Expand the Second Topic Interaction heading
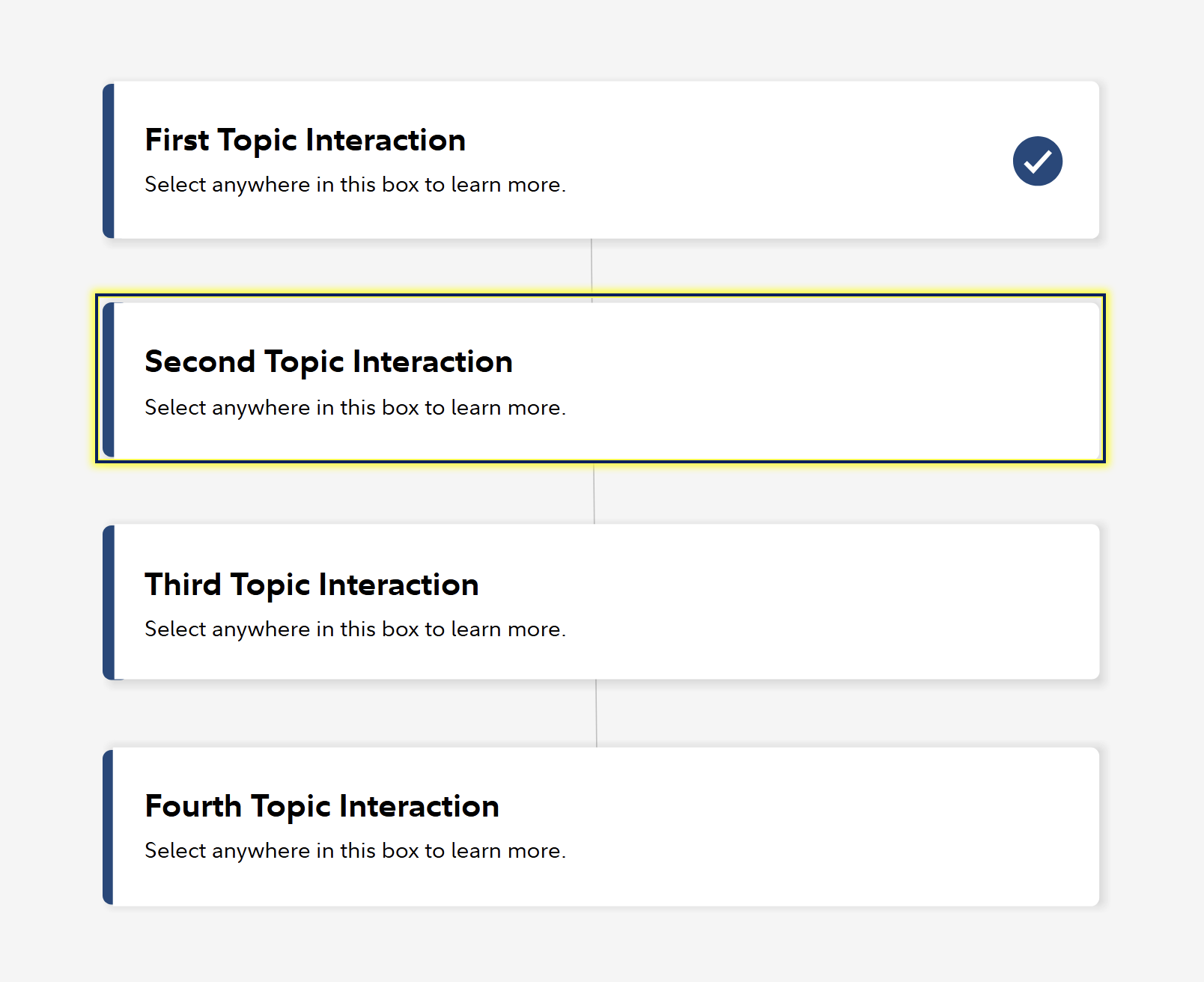 328,362
